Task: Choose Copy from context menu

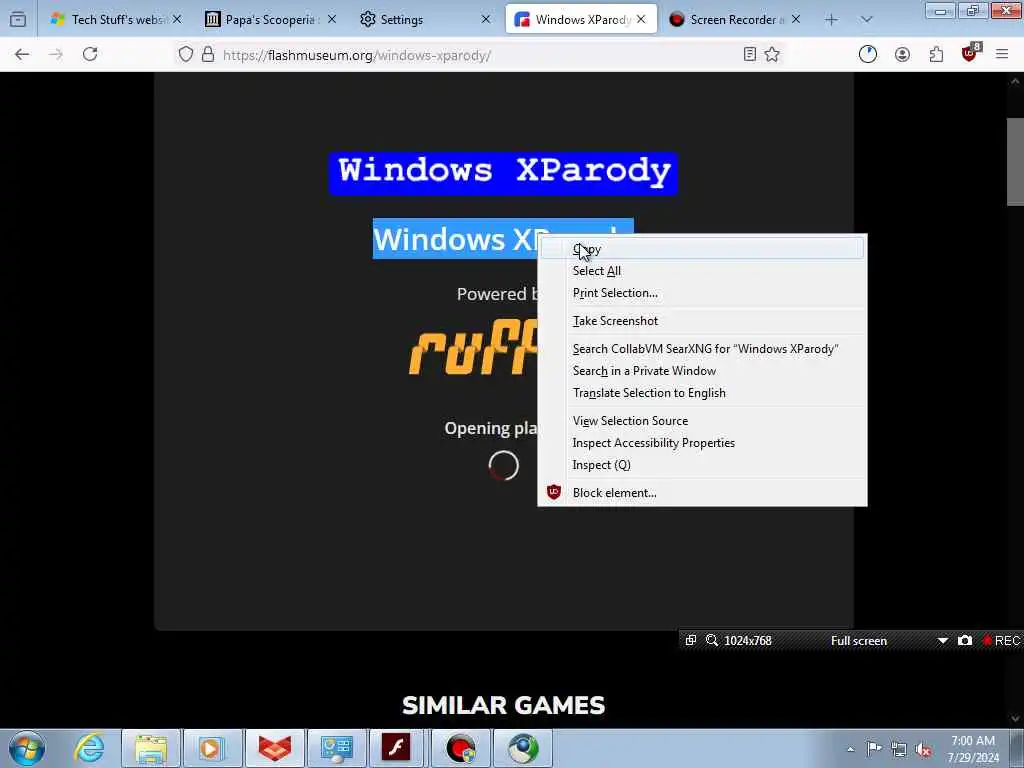Action: coord(702,249)
